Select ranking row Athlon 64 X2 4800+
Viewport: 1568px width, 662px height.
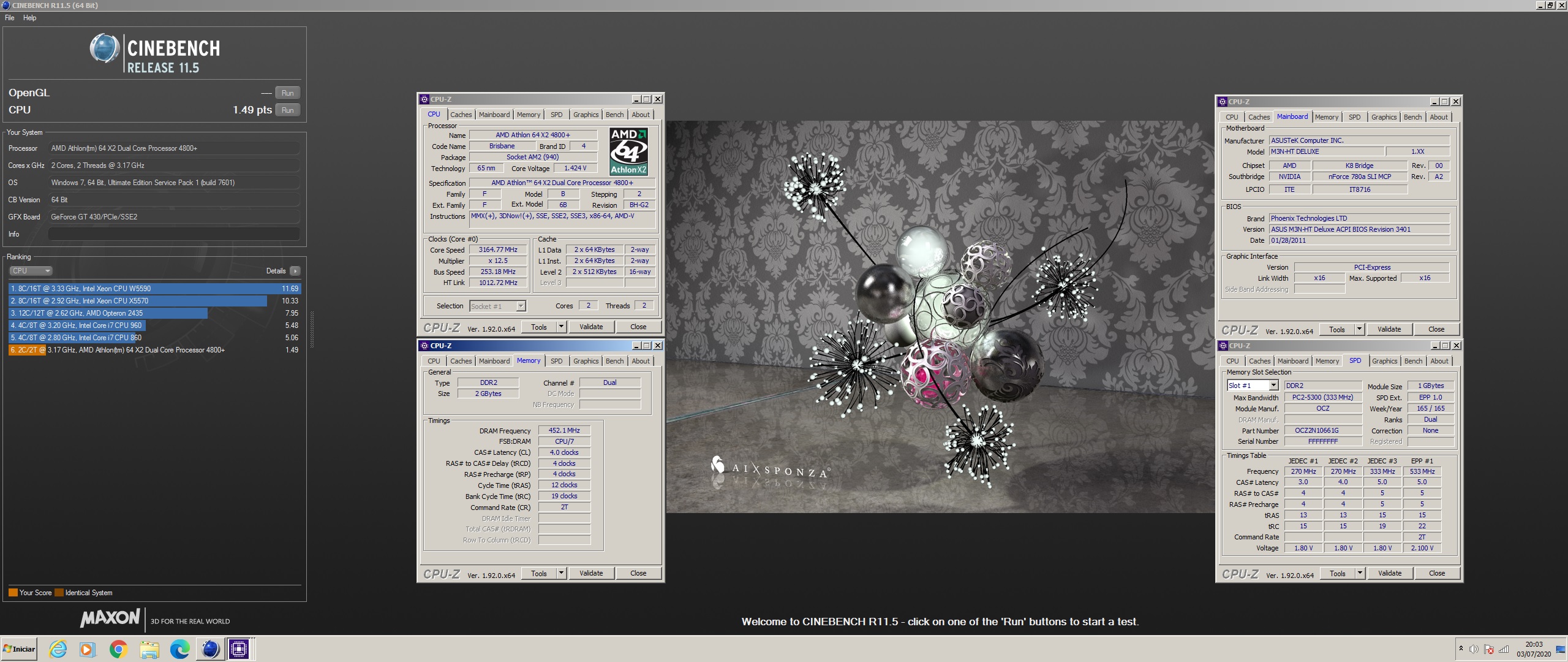tap(154, 350)
